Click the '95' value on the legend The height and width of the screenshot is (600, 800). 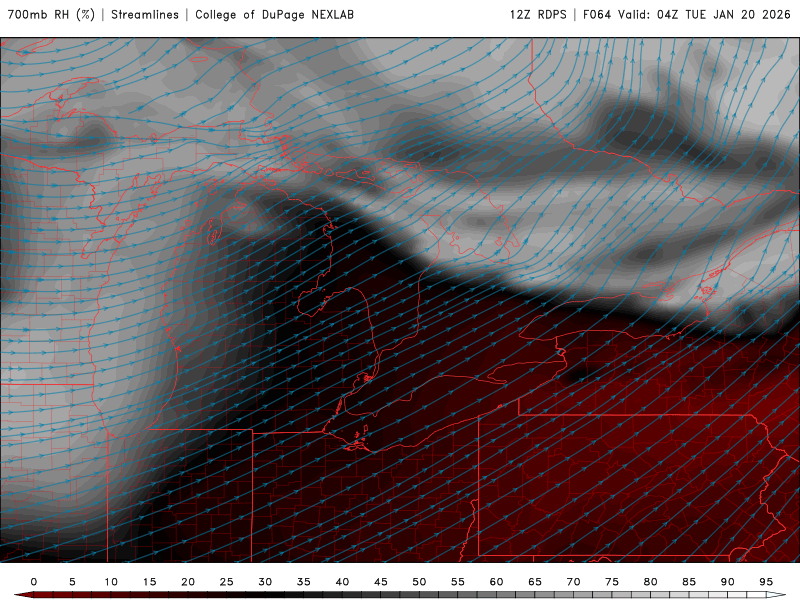766,582
